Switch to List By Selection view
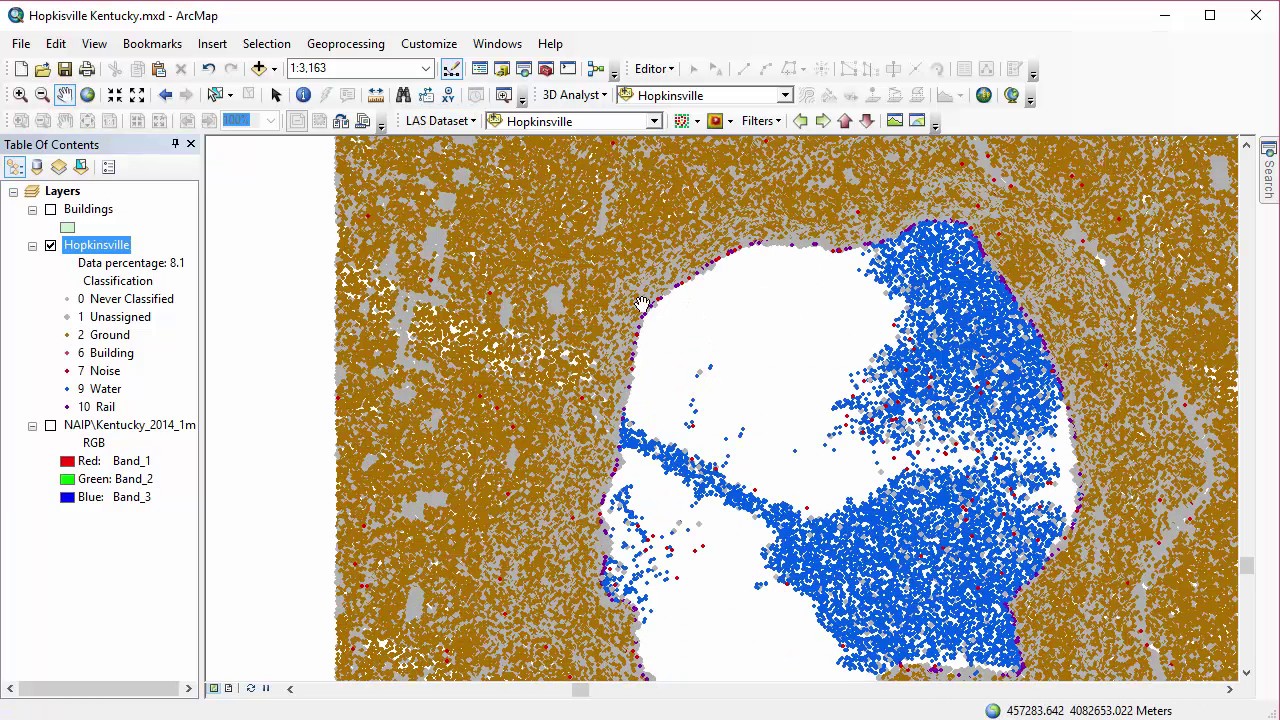Image resolution: width=1280 pixels, height=720 pixels. [81, 167]
